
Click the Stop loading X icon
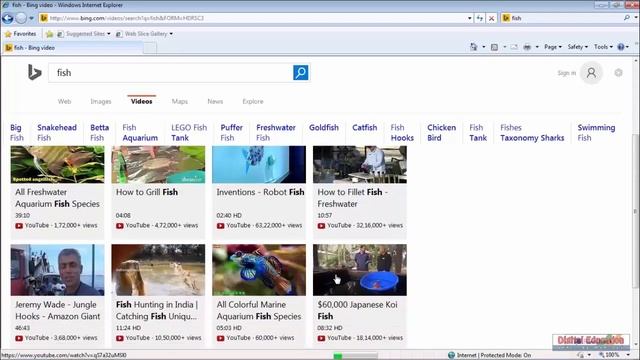[x=491, y=18]
